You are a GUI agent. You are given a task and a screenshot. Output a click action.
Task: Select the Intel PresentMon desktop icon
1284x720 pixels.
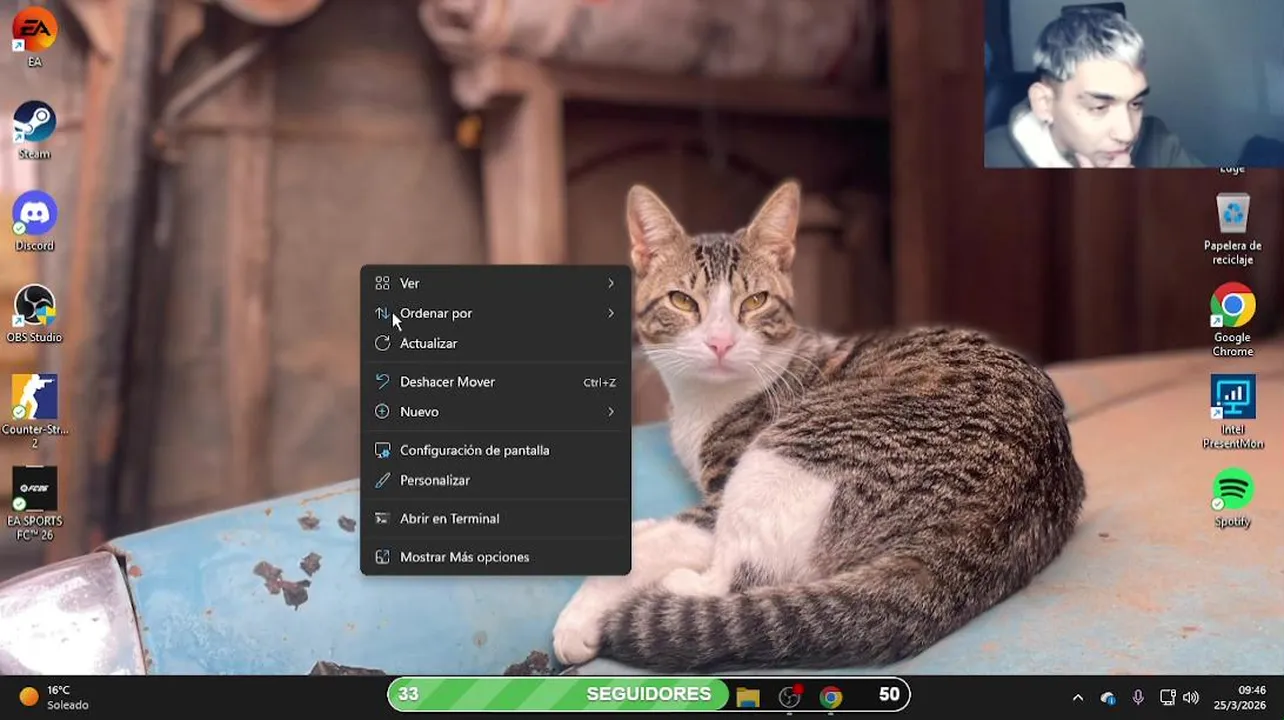pos(1232,412)
